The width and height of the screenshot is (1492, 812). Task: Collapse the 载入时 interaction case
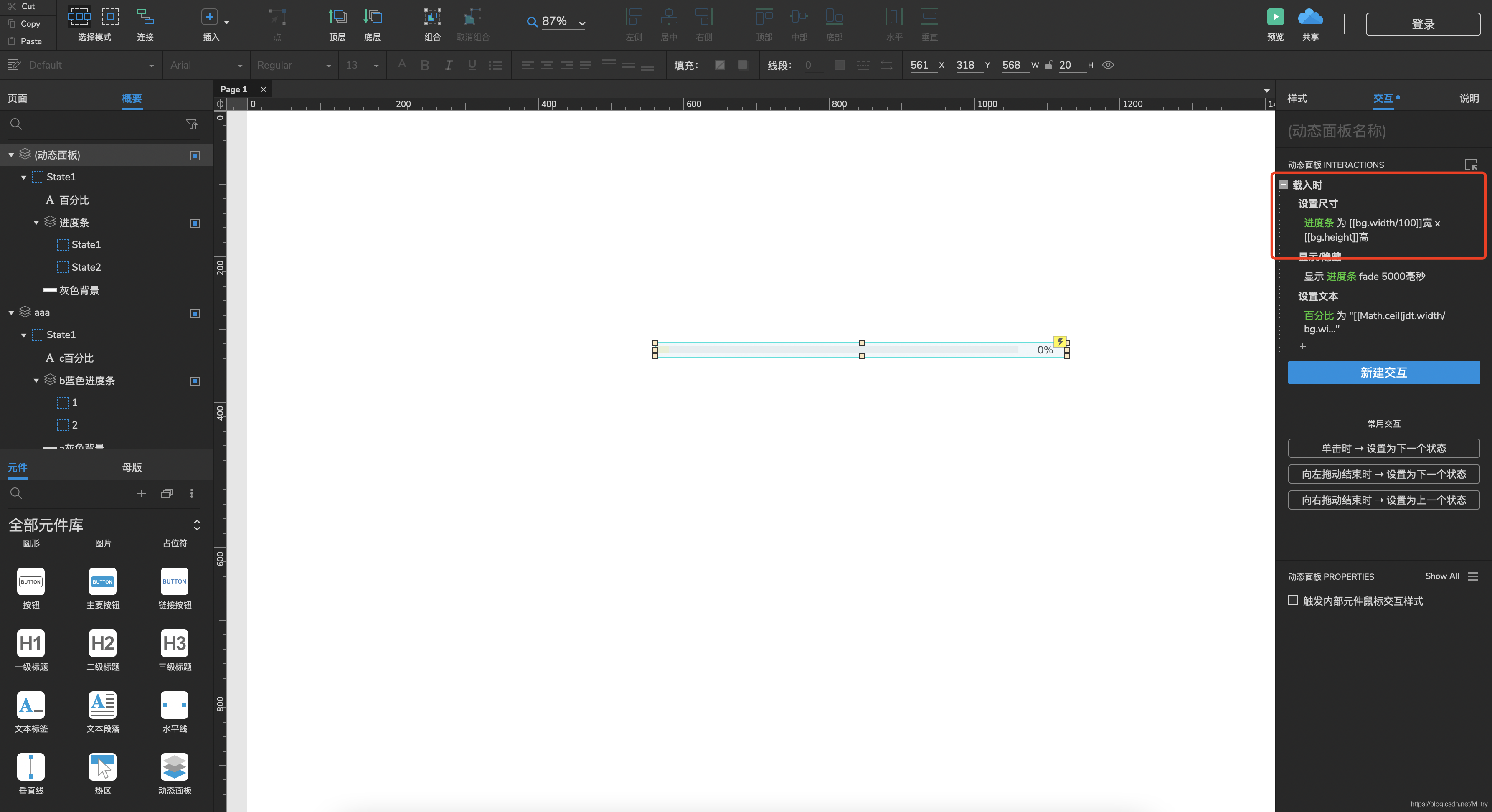point(1284,184)
